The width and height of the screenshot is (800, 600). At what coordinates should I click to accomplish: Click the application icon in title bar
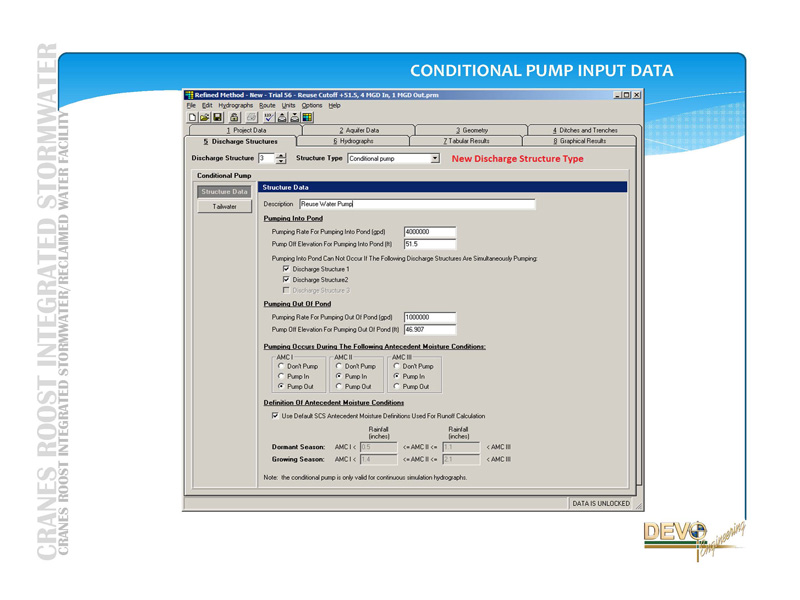[x=190, y=95]
